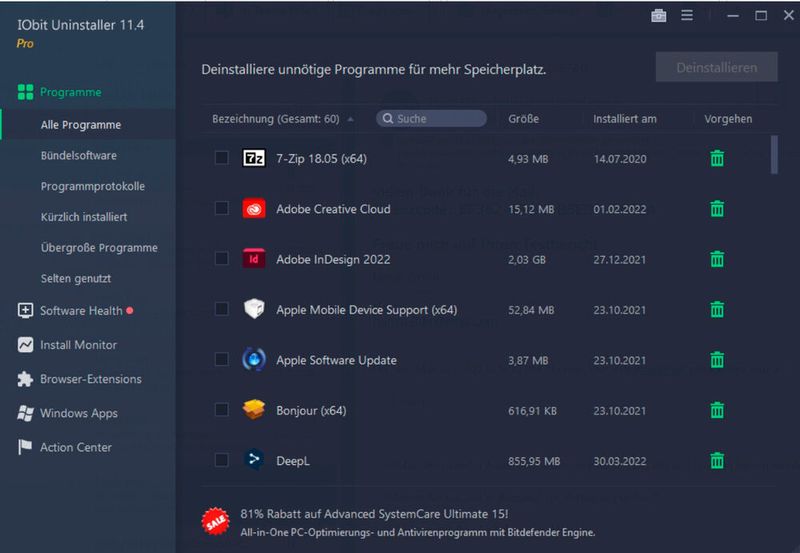Click the Apple Software Update globe icon
Image resolution: width=800 pixels, height=553 pixels.
click(x=254, y=359)
